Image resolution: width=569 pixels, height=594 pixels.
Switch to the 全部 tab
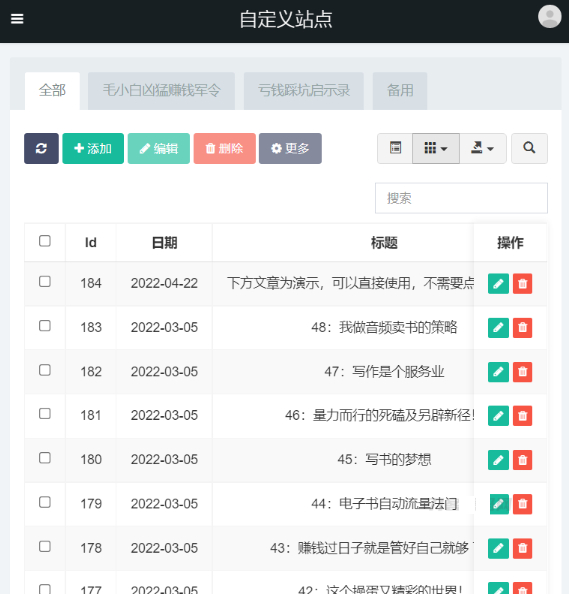52,91
